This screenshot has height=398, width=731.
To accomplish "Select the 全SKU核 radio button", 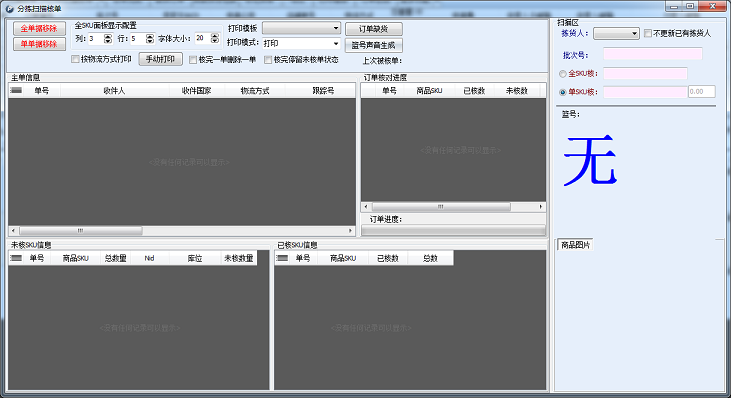I will click(563, 74).
